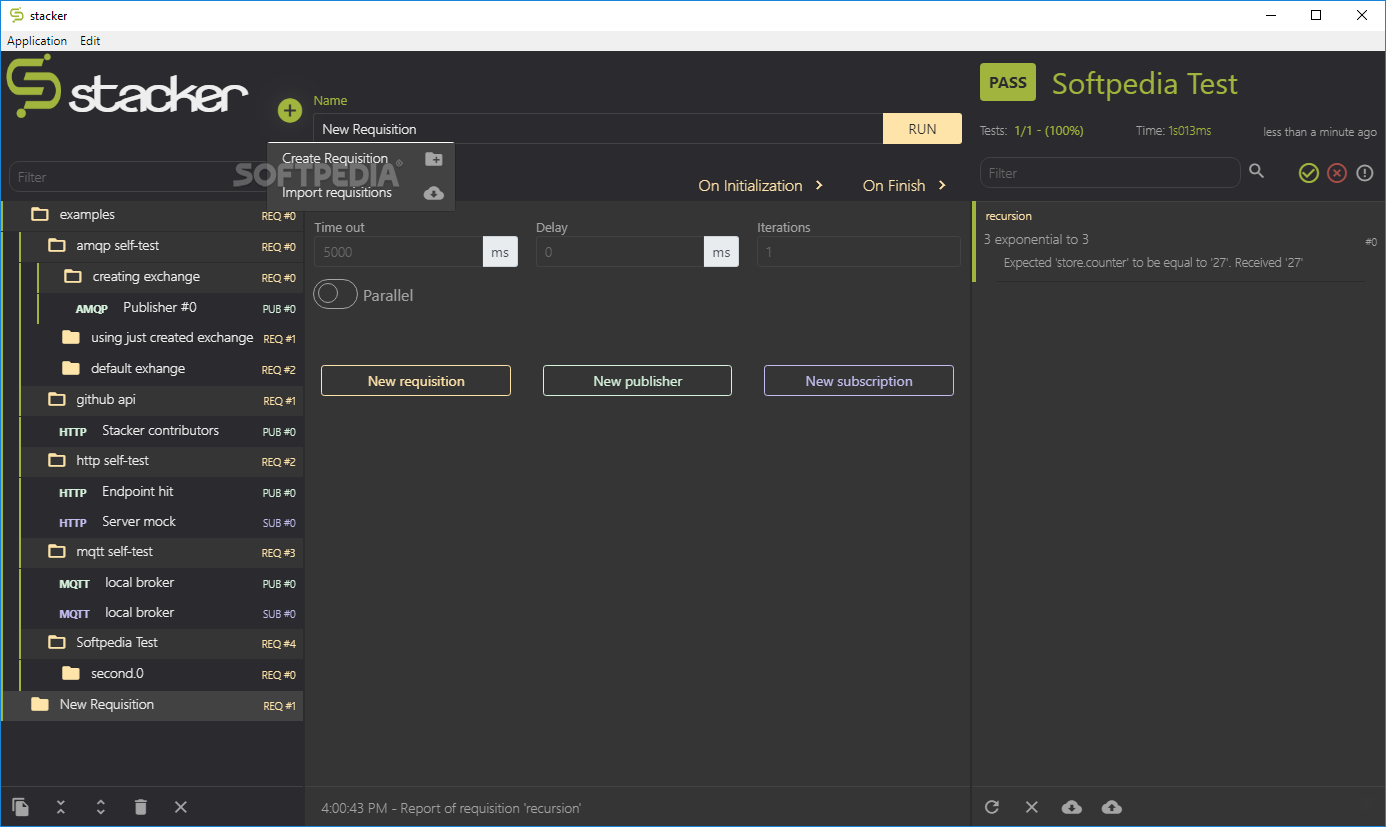Viewport: 1386px width, 827px height.
Task: Expand using just created exchange folder
Action: tap(71, 337)
